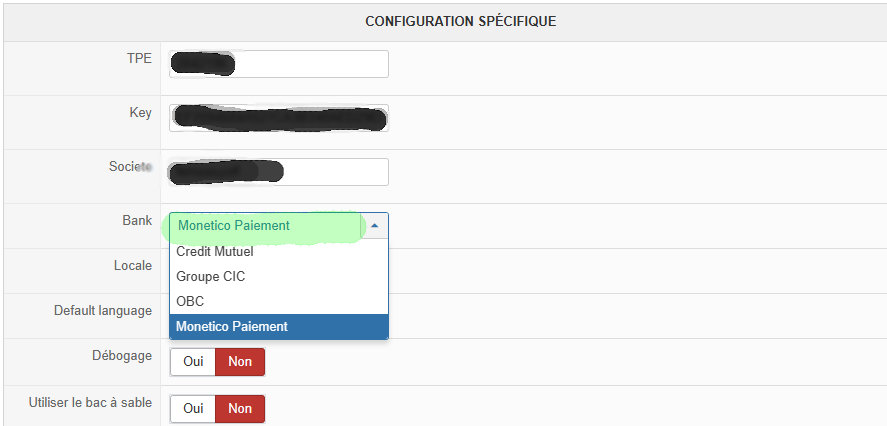Screen dimensions: 887x426
Task: Click the Utiliser le bac à sable label
Action: point(91,402)
